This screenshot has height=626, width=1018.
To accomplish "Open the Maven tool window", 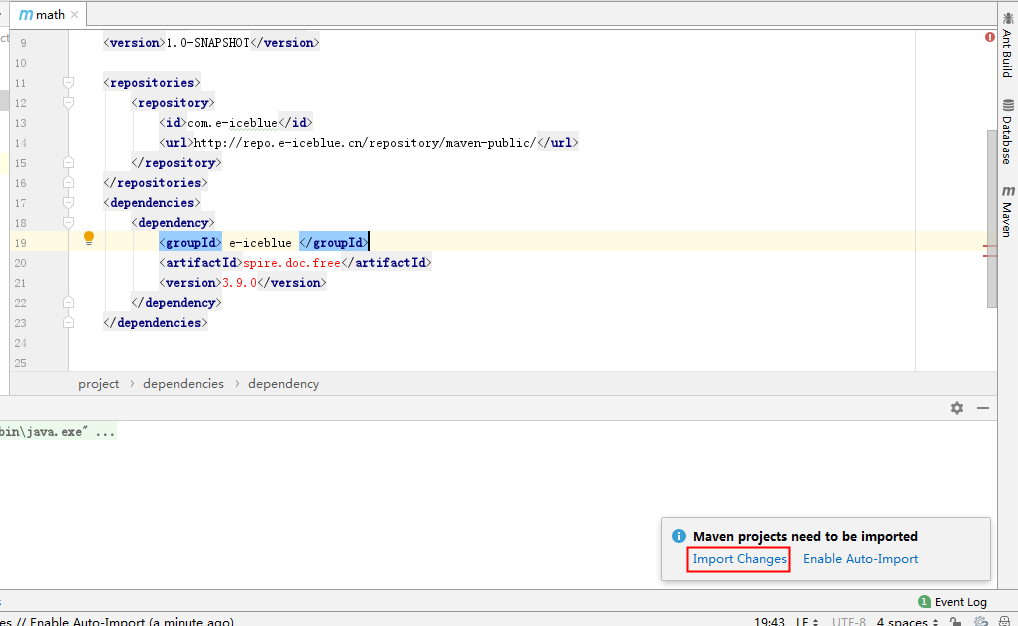I will coord(1008,211).
